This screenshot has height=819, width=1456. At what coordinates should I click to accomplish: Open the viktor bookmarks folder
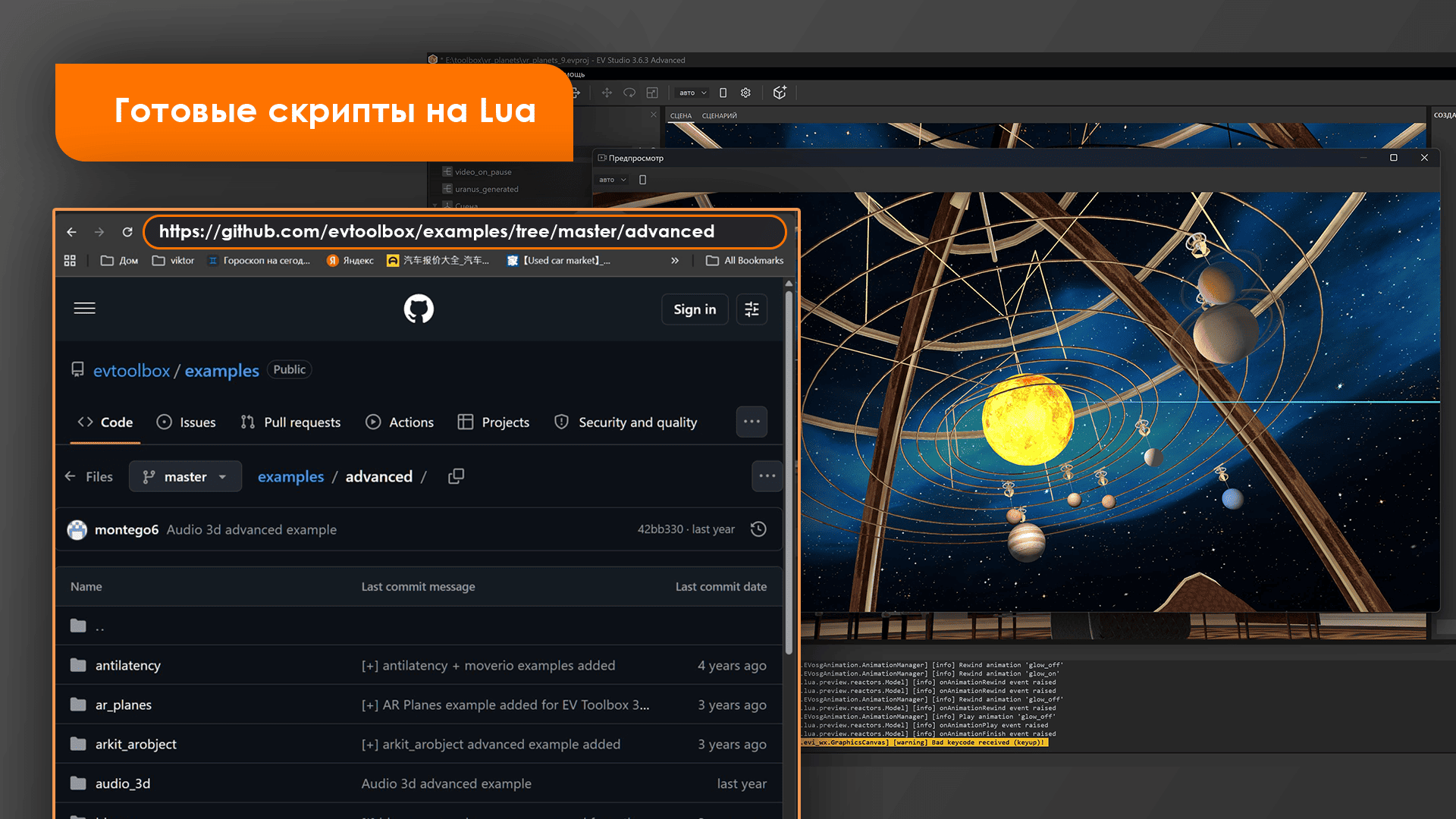point(173,260)
